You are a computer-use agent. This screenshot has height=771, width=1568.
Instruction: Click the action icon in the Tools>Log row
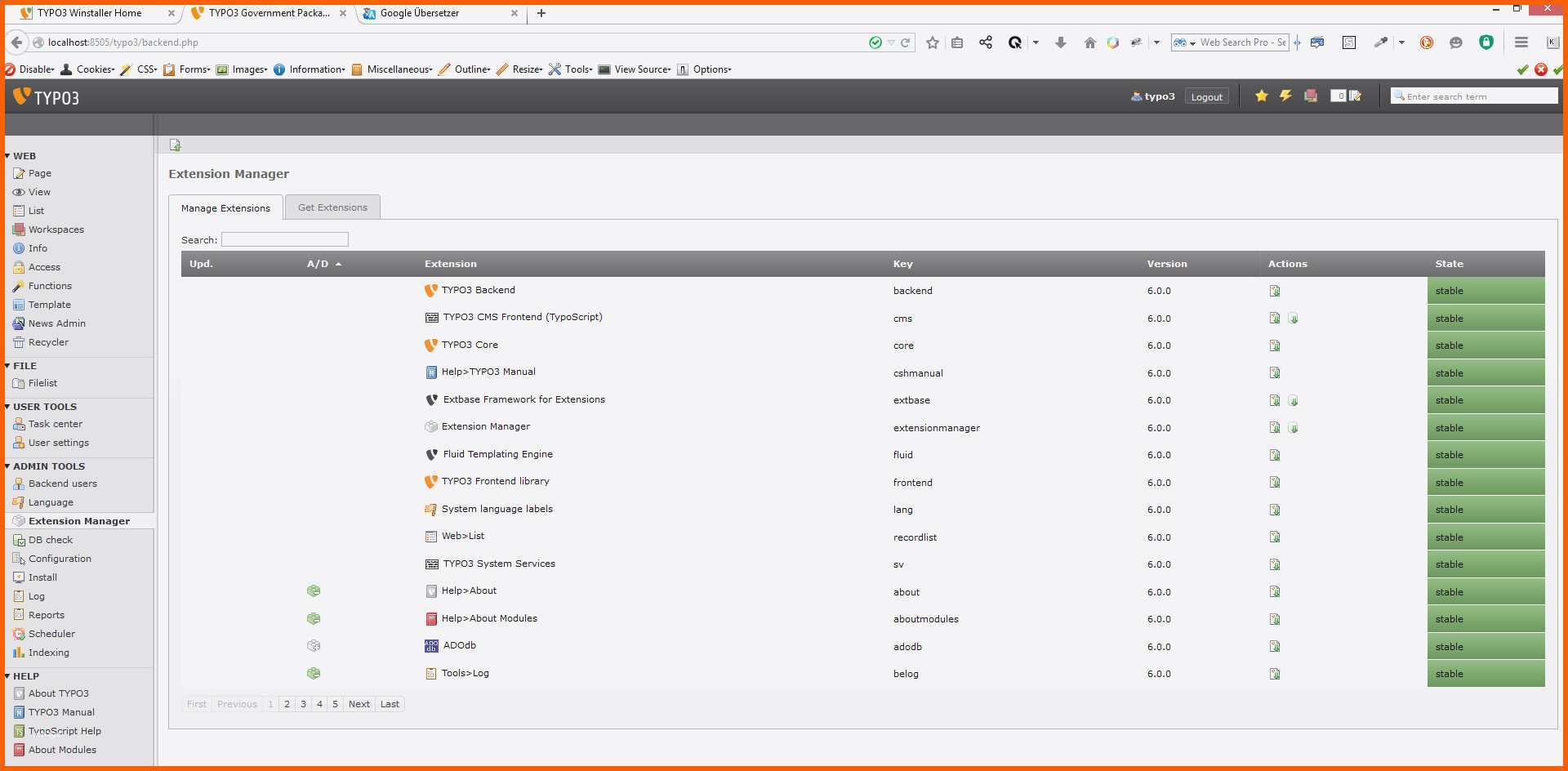[x=1275, y=674]
